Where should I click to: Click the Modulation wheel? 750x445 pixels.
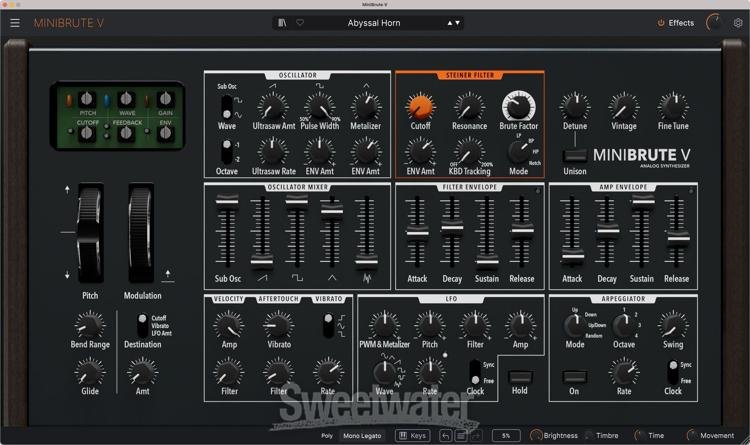pos(141,233)
